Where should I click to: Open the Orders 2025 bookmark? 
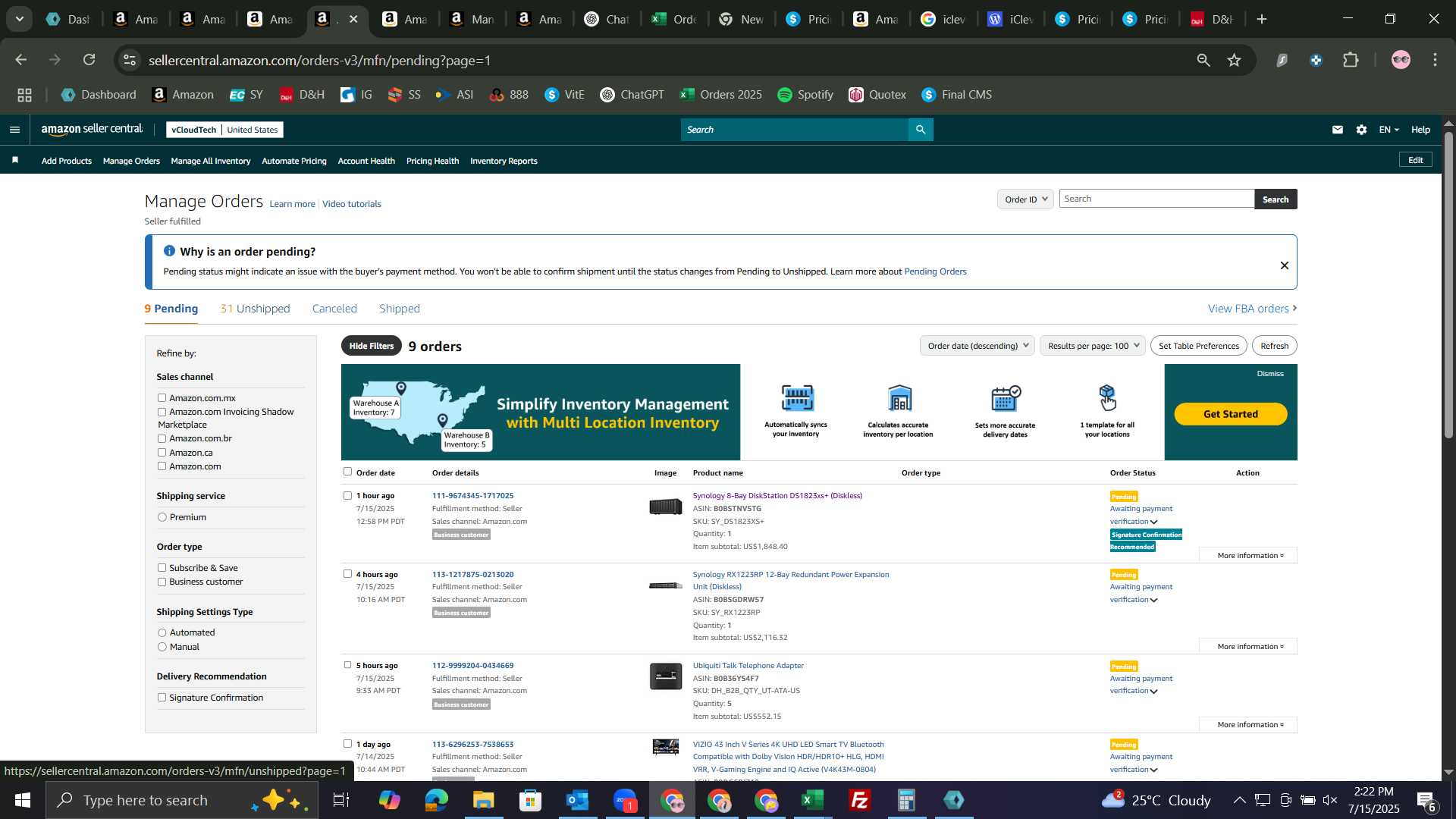(x=721, y=95)
